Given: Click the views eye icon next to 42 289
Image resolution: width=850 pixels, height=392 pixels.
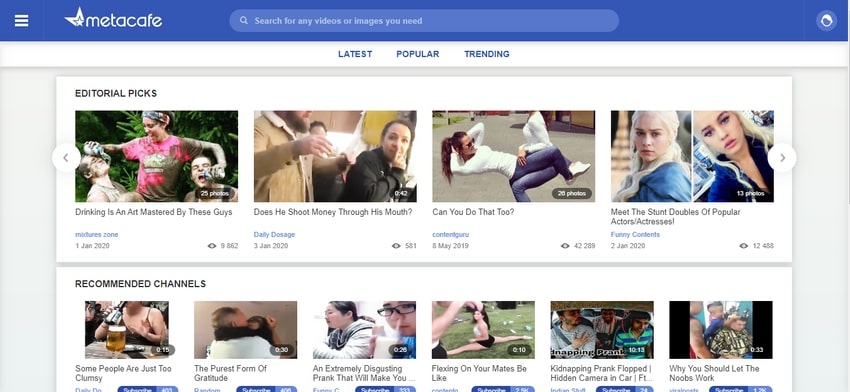Looking at the screenshot, I should 565,246.
